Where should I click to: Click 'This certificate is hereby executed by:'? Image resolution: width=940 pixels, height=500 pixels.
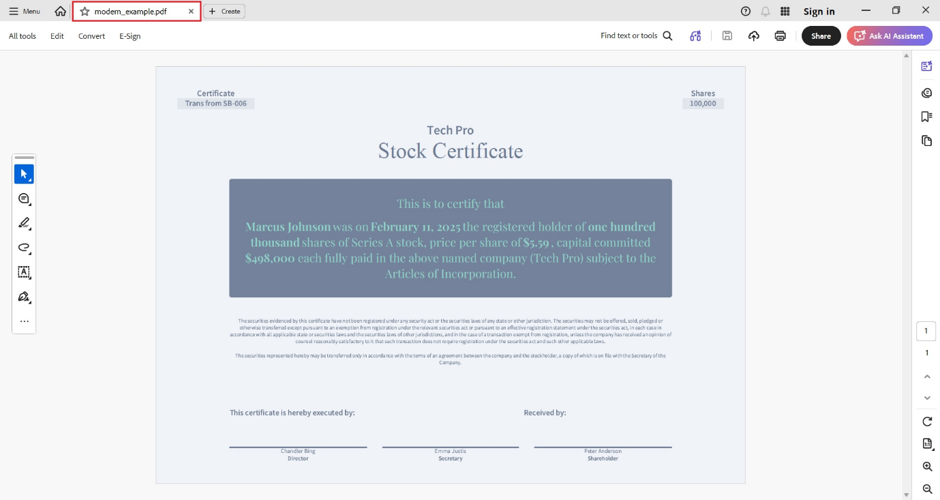[x=292, y=412]
